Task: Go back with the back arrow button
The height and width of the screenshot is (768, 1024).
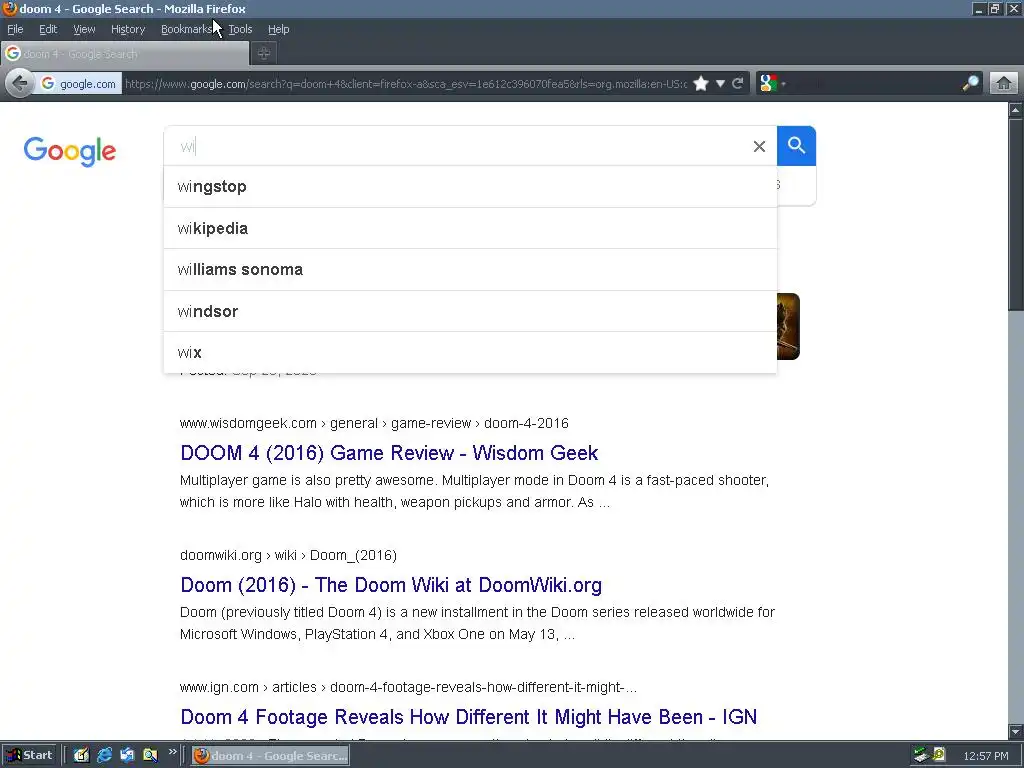Action: coord(20,84)
